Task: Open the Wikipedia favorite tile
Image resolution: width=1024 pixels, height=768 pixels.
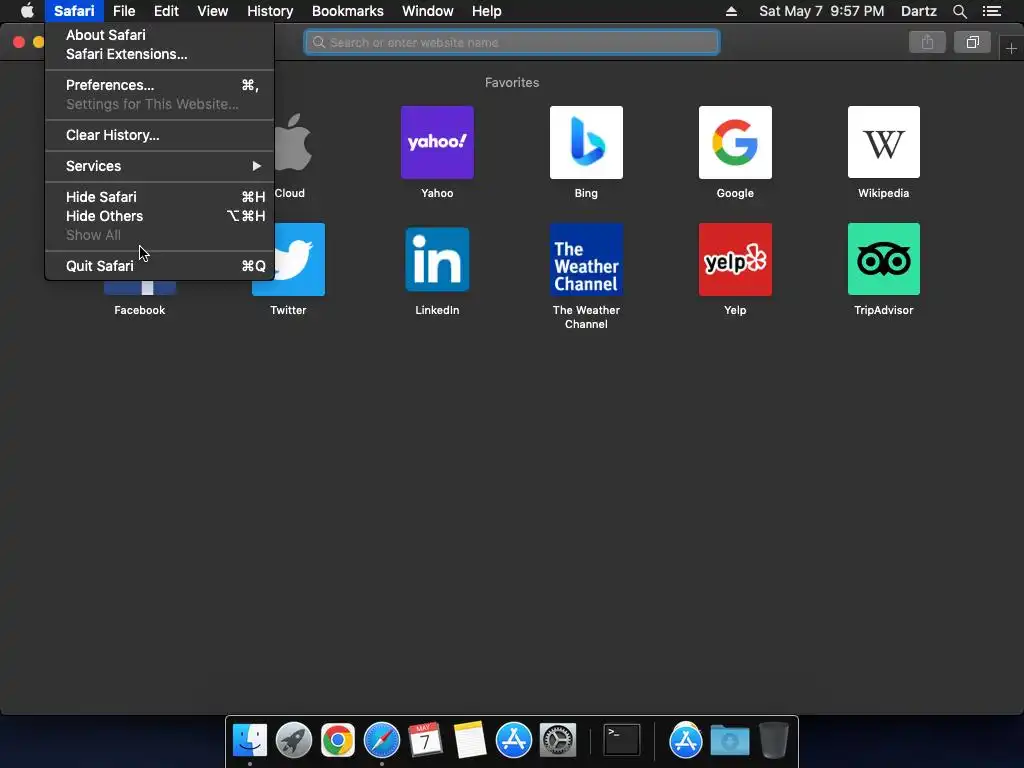Action: [x=884, y=142]
